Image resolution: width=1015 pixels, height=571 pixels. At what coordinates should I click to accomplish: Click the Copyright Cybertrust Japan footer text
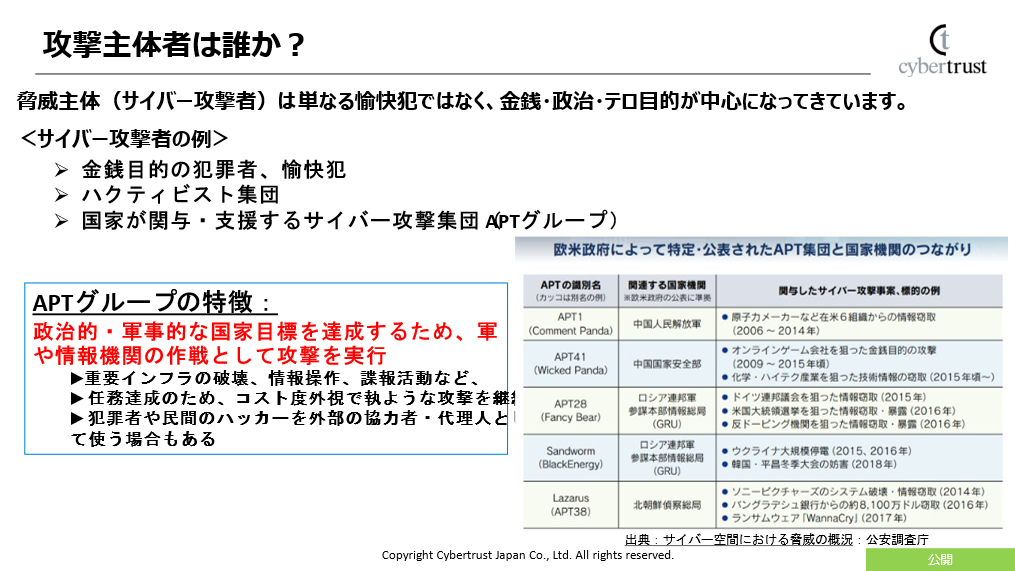[528, 555]
